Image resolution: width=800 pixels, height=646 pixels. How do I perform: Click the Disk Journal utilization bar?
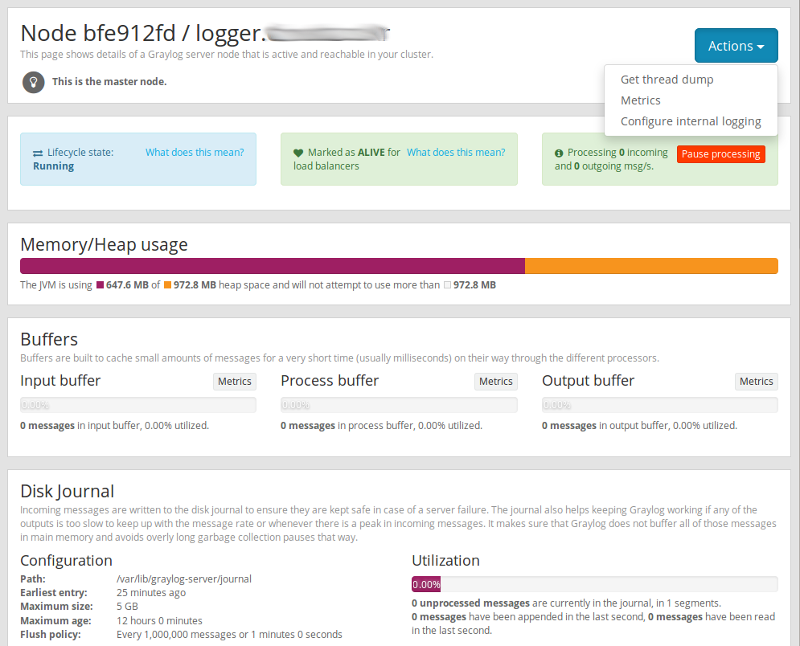click(594, 584)
